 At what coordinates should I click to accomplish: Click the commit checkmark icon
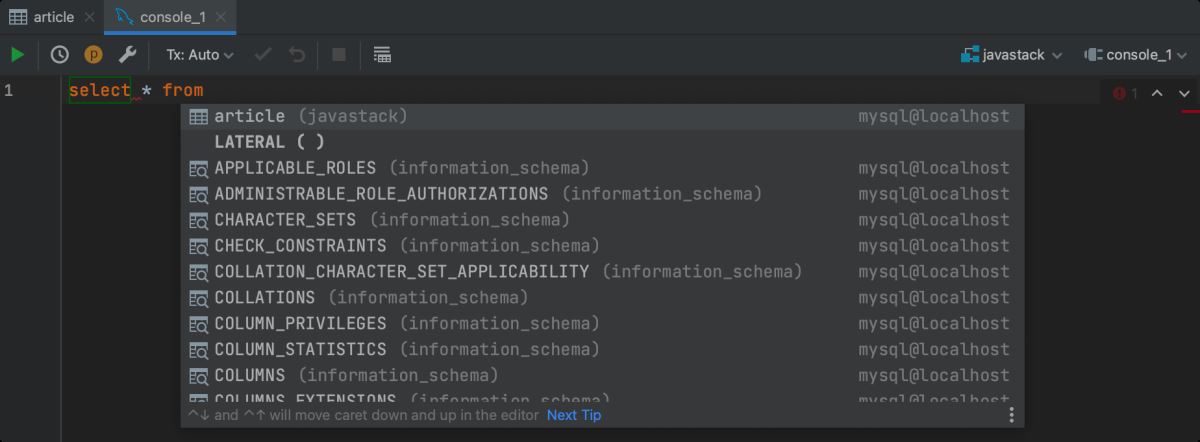[263, 55]
